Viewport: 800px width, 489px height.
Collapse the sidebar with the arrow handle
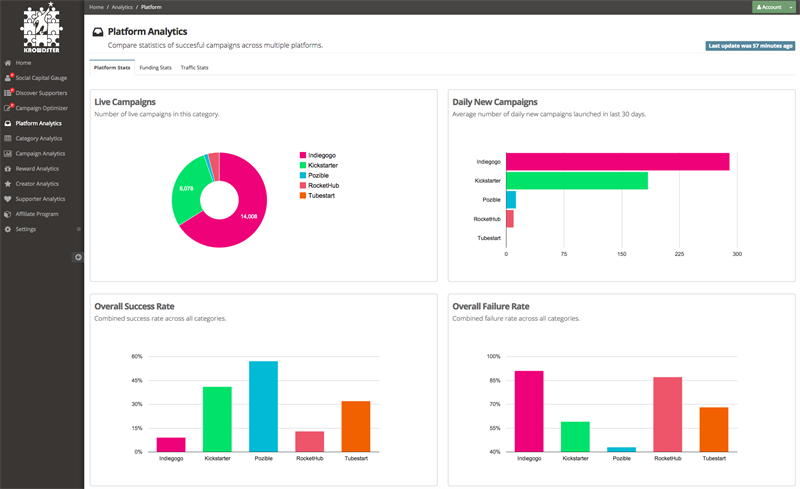click(79, 257)
